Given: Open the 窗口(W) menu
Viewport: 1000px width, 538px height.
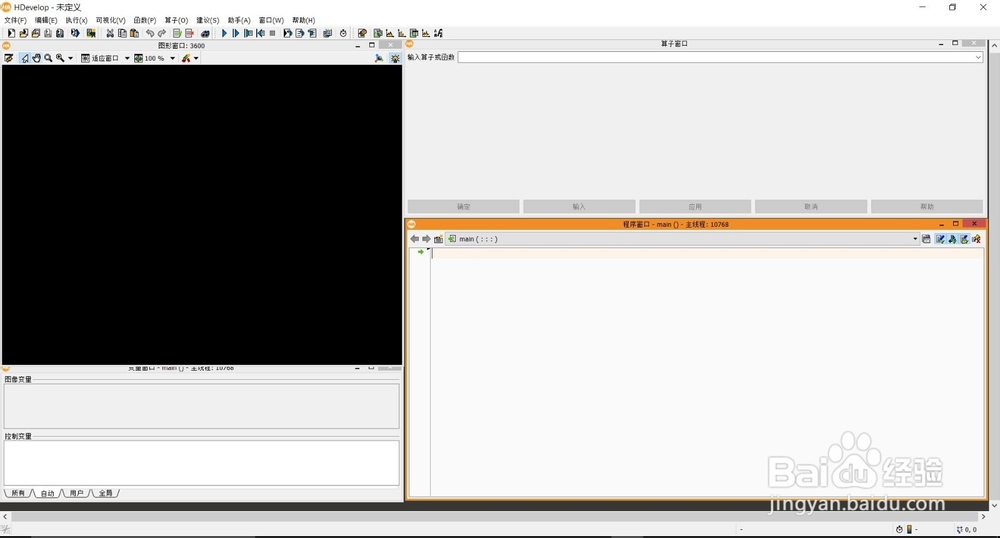Looking at the screenshot, I should (271, 20).
